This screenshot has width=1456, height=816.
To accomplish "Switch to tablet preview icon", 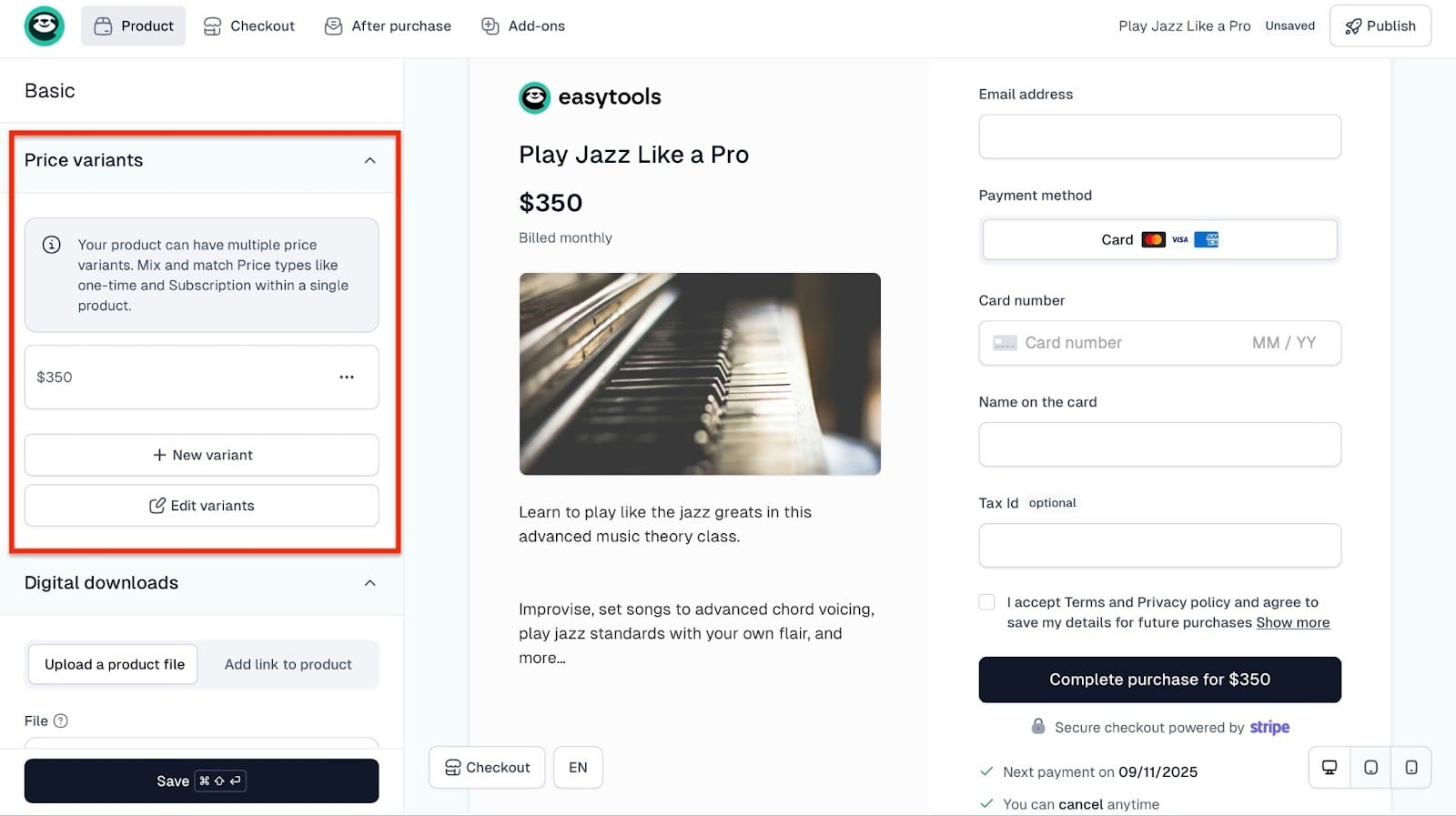I will [1370, 767].
